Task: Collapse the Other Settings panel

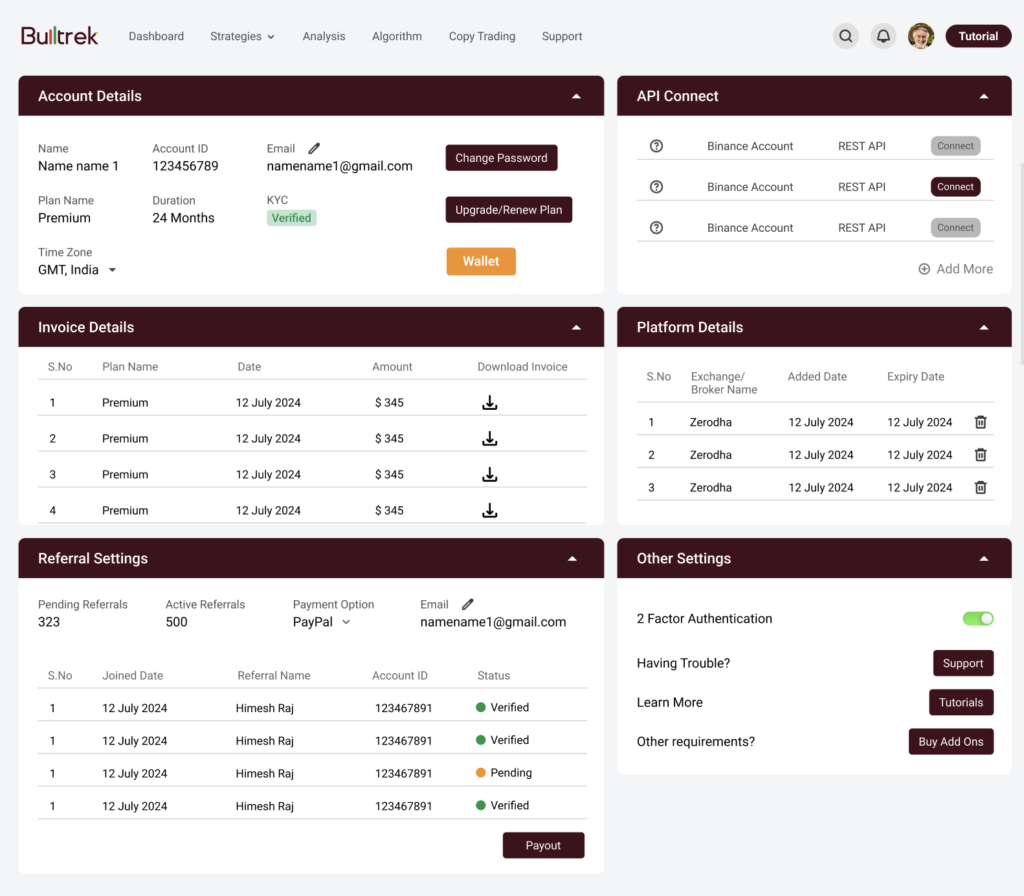Action: [984, 559]
